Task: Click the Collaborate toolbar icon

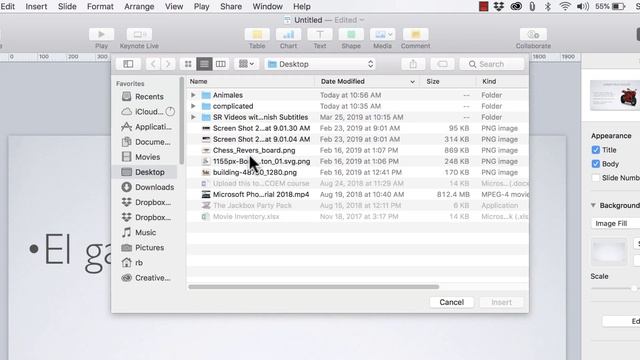Action: pos(533,35)
